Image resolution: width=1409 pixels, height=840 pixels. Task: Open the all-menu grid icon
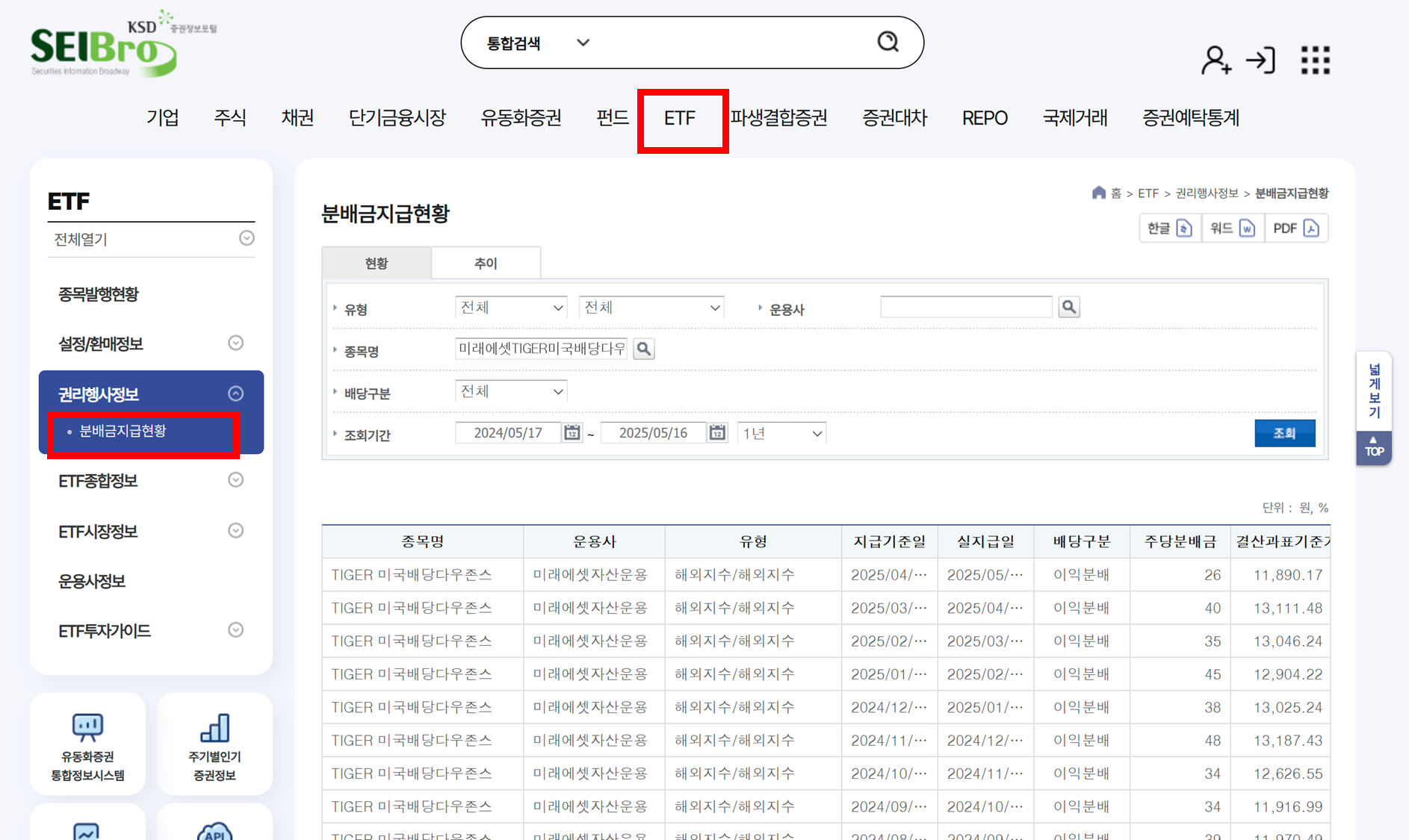pyautogui.click(x=1315, y=60)
